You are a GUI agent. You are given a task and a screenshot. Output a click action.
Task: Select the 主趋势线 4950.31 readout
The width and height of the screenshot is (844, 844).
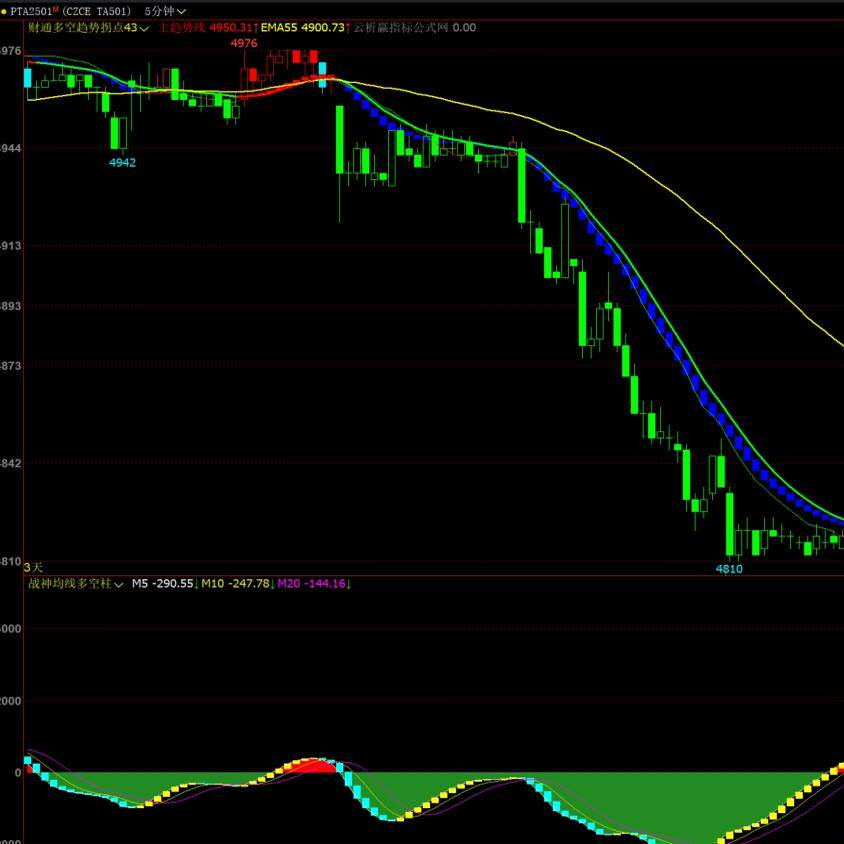pyautogui.click(x=209, y=27)
